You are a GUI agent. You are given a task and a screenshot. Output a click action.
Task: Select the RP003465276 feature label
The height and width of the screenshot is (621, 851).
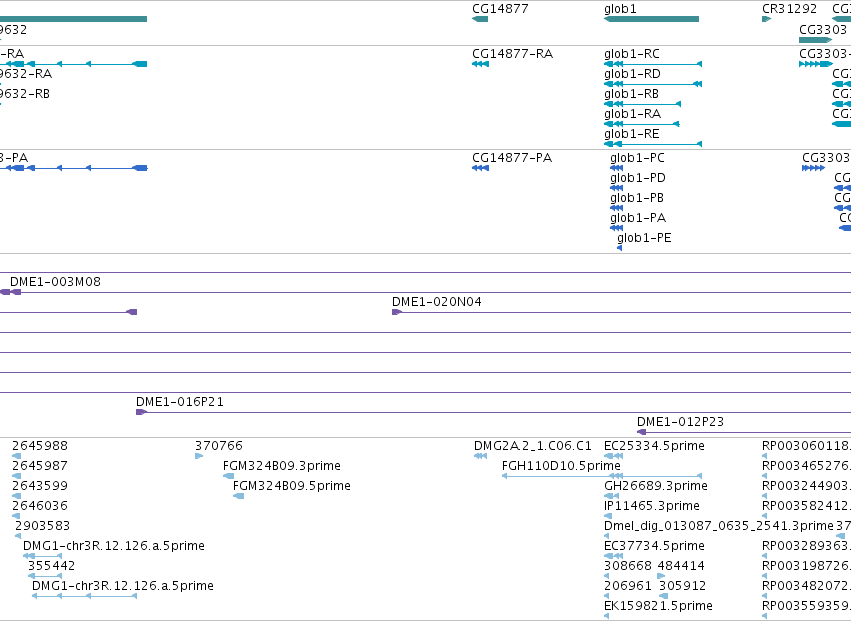806,466
